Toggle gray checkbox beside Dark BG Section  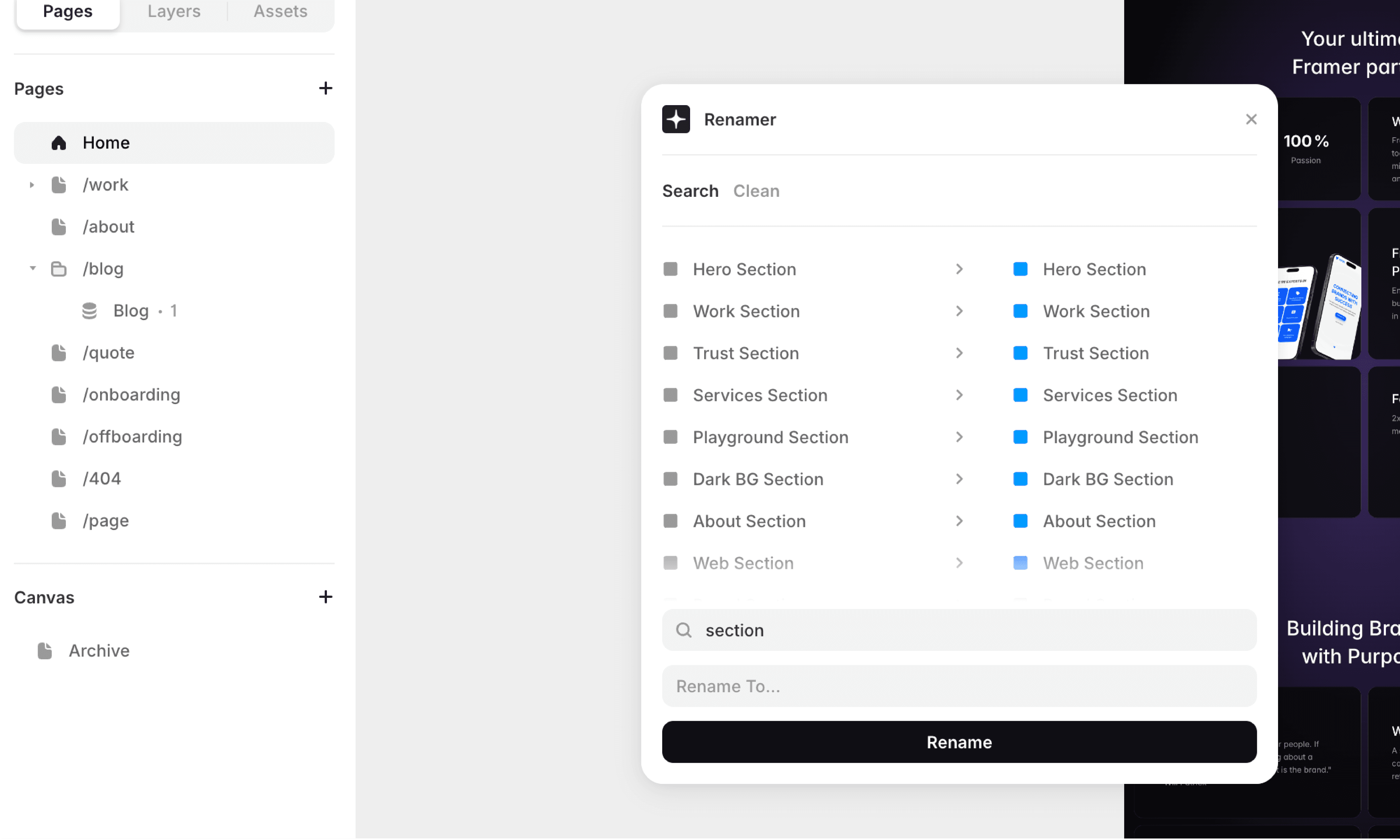(x=670, y=479)
